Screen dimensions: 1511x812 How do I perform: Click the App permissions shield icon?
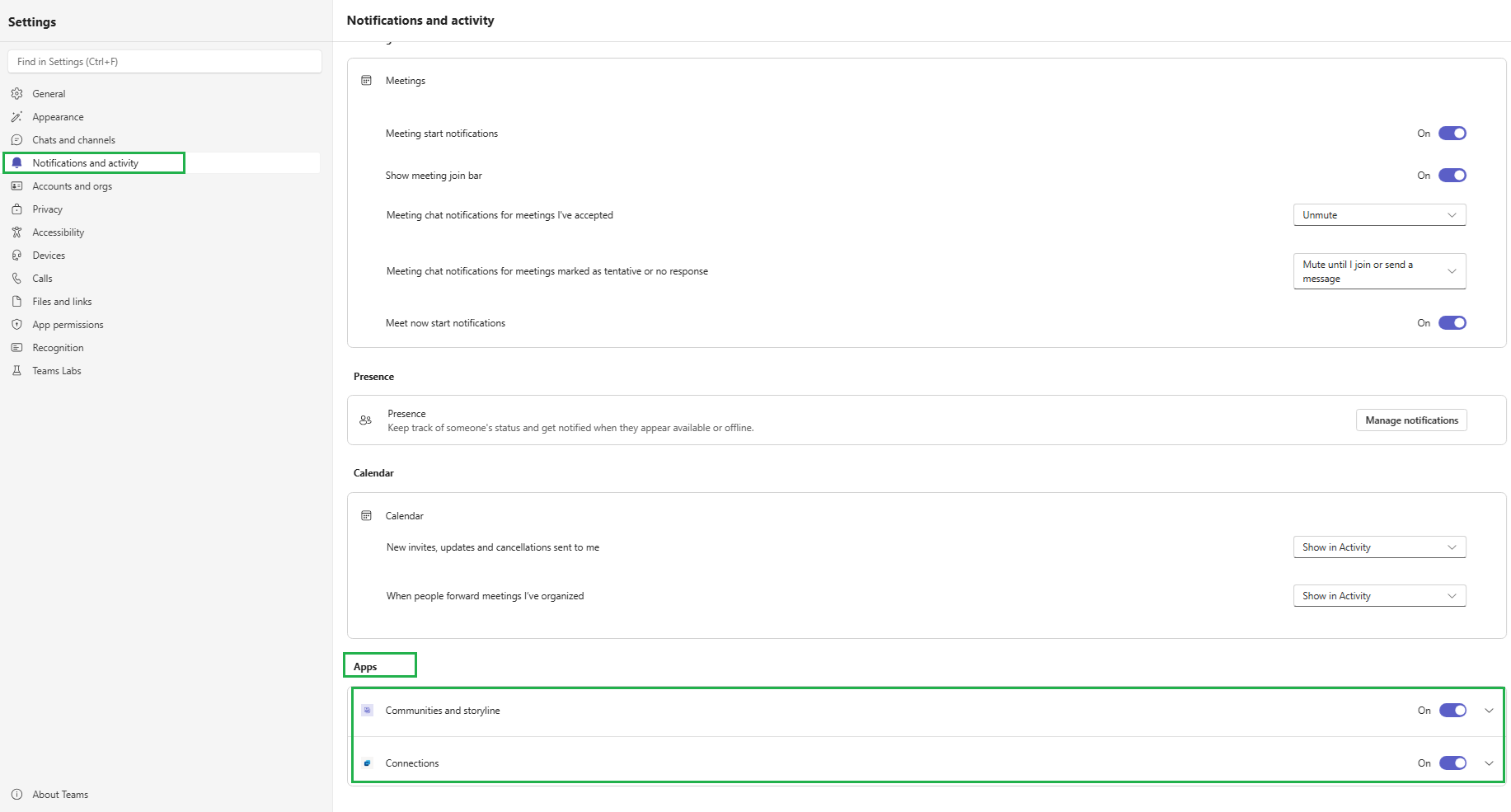point(16,325)
